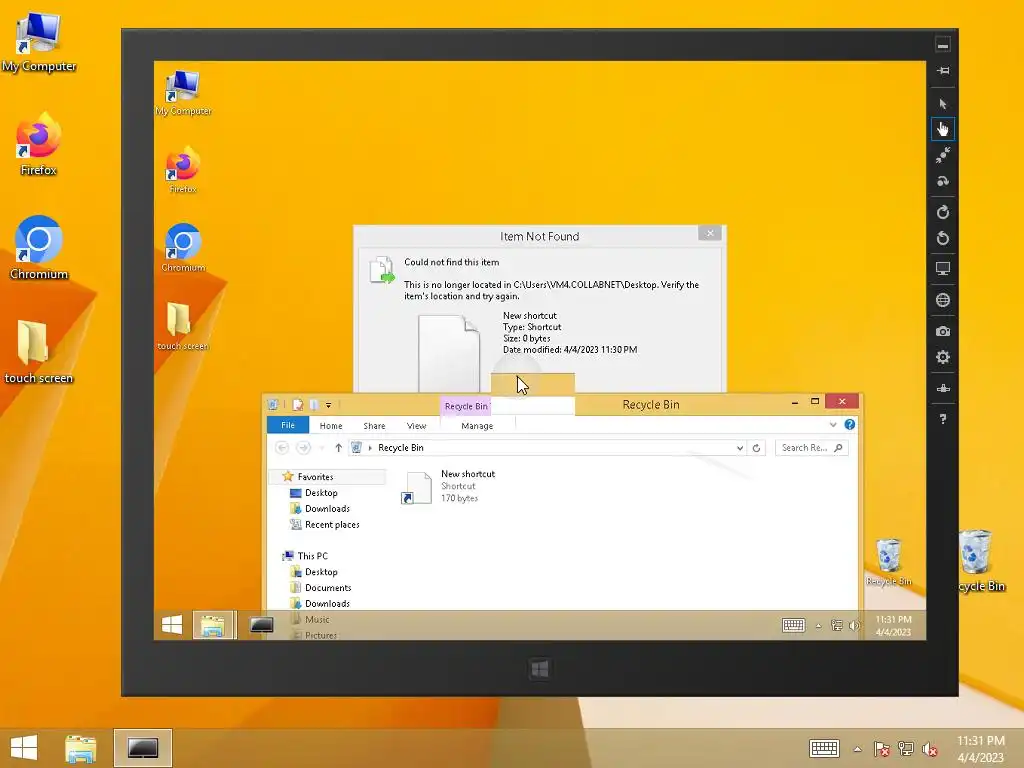Open touch keyboard on simulator taskbar
The image size is (1024, 768).
793,625
